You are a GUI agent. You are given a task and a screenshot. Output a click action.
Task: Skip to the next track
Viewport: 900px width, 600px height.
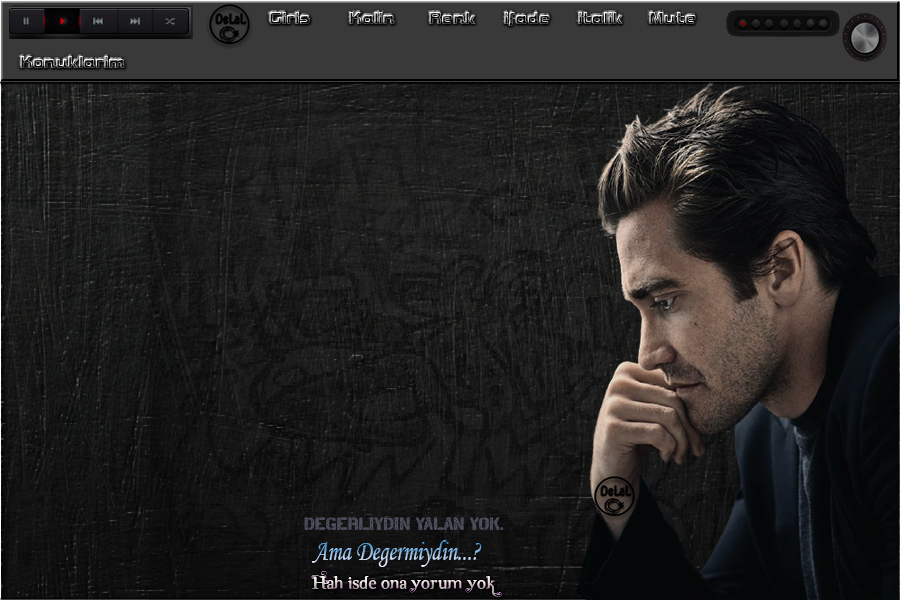pyautogui.click(x=135, y=21)
